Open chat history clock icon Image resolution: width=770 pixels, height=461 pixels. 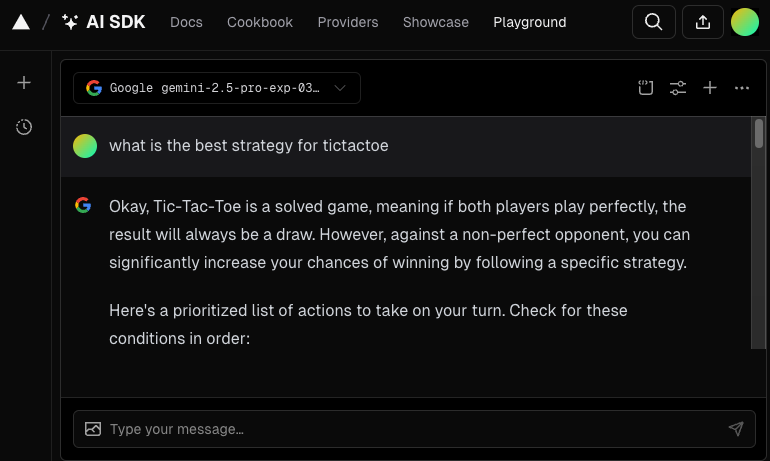tap(24, 127)
